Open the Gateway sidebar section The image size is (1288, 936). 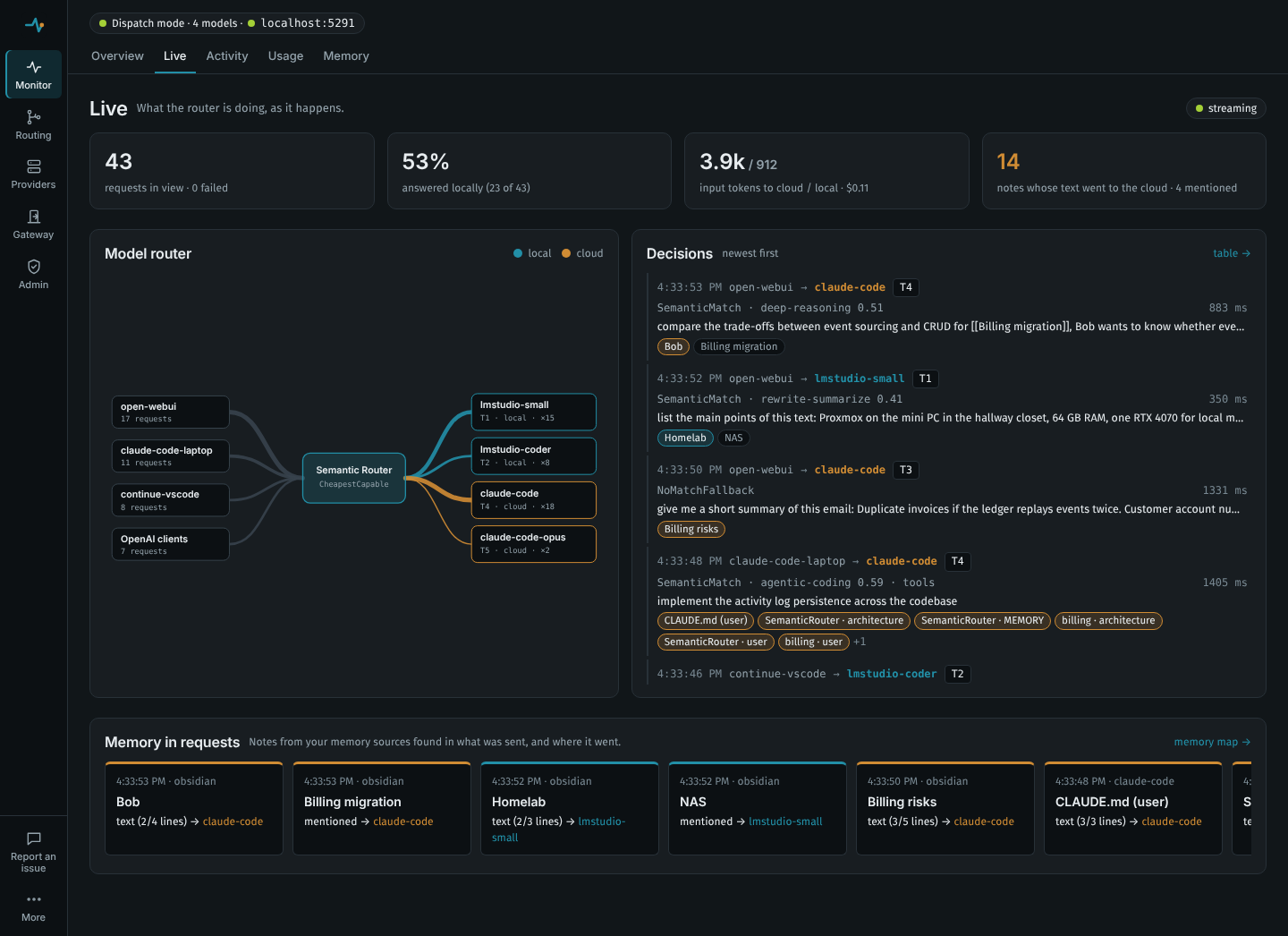point(33,224)
